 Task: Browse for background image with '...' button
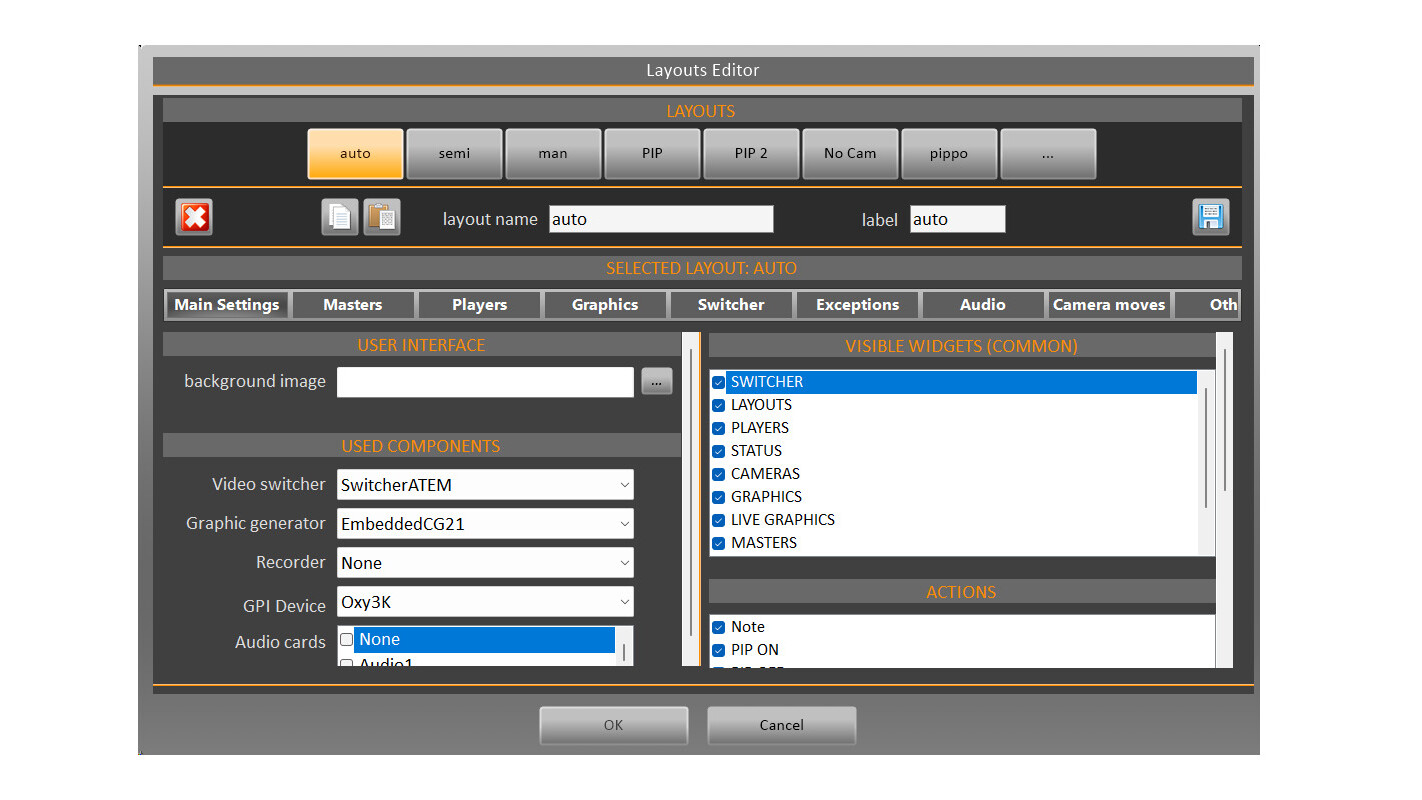(x=657, y=381)
